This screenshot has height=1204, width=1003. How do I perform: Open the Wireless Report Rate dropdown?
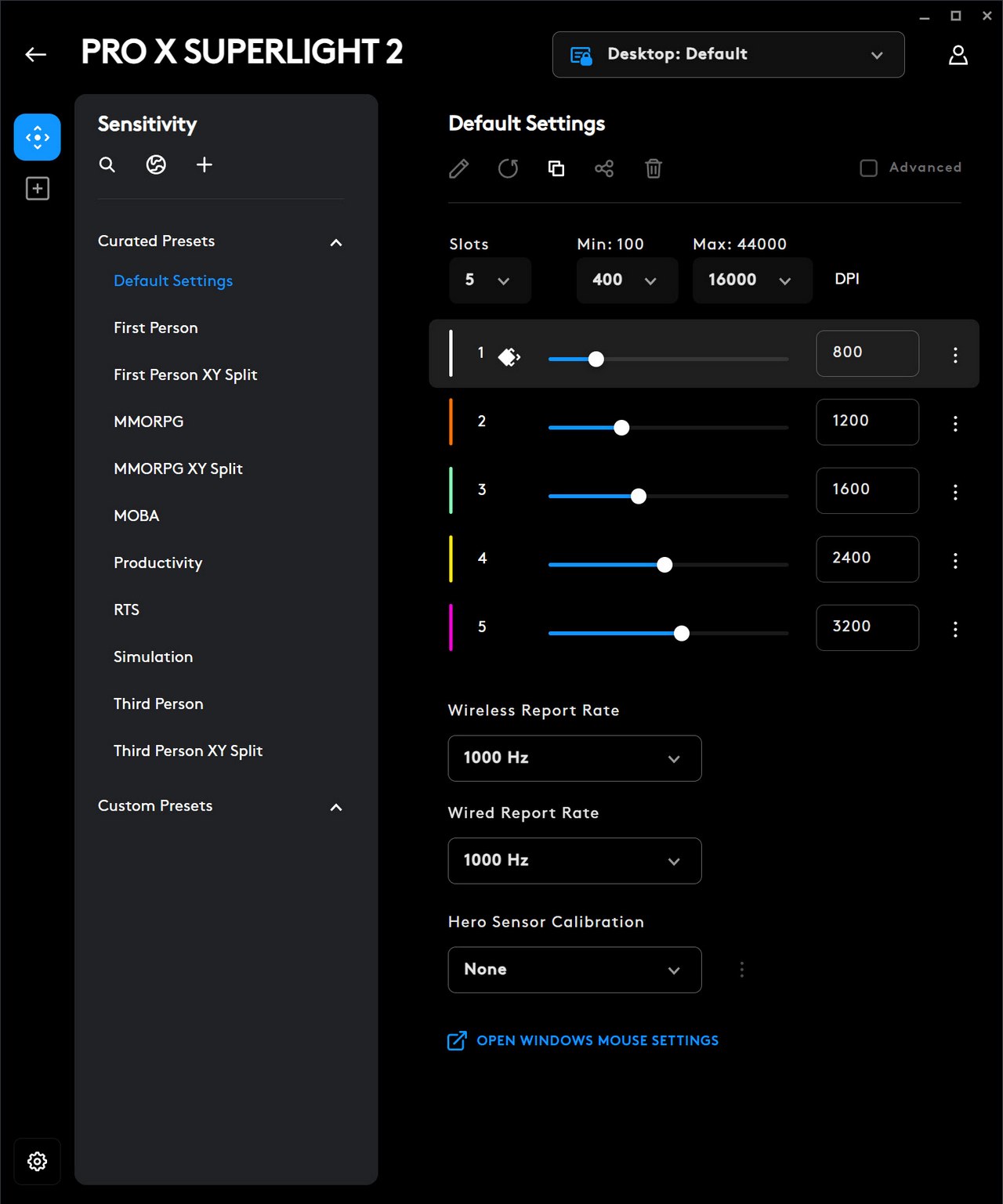coord(574,758)
